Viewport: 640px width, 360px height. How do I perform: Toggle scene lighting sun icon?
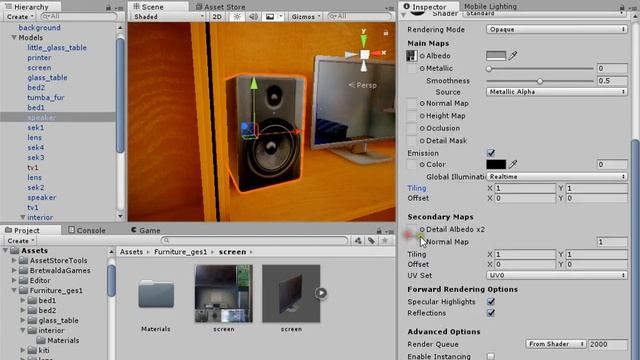tap(237, 16)
